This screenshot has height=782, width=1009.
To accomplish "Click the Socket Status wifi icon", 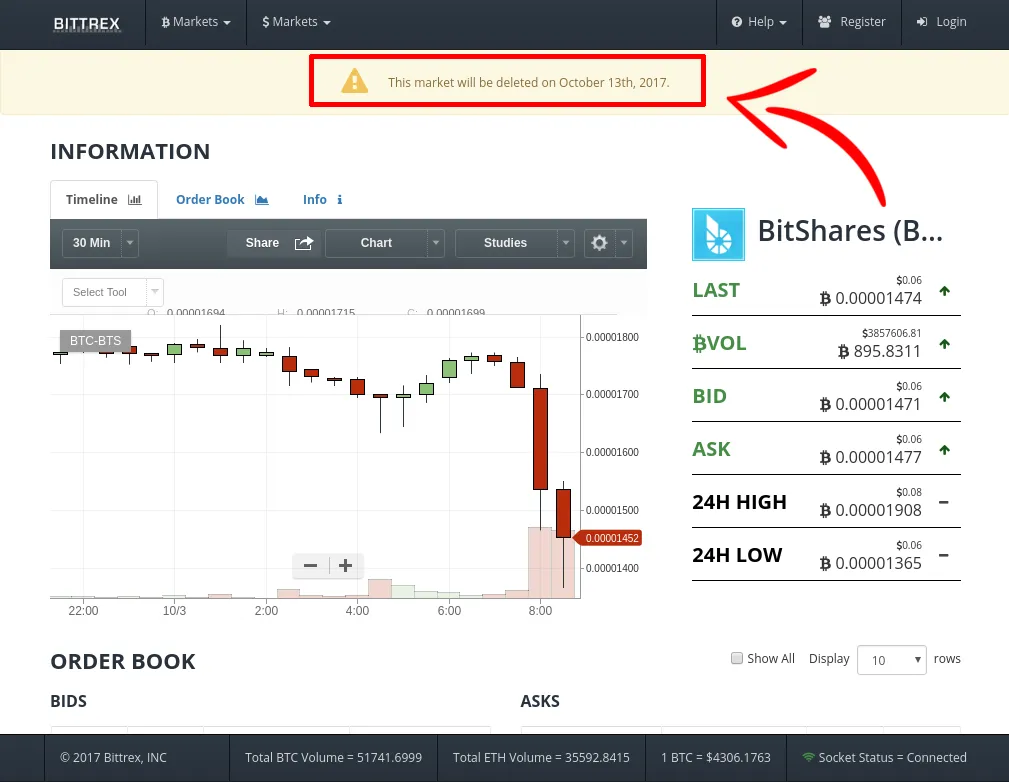I will point(808,757).
